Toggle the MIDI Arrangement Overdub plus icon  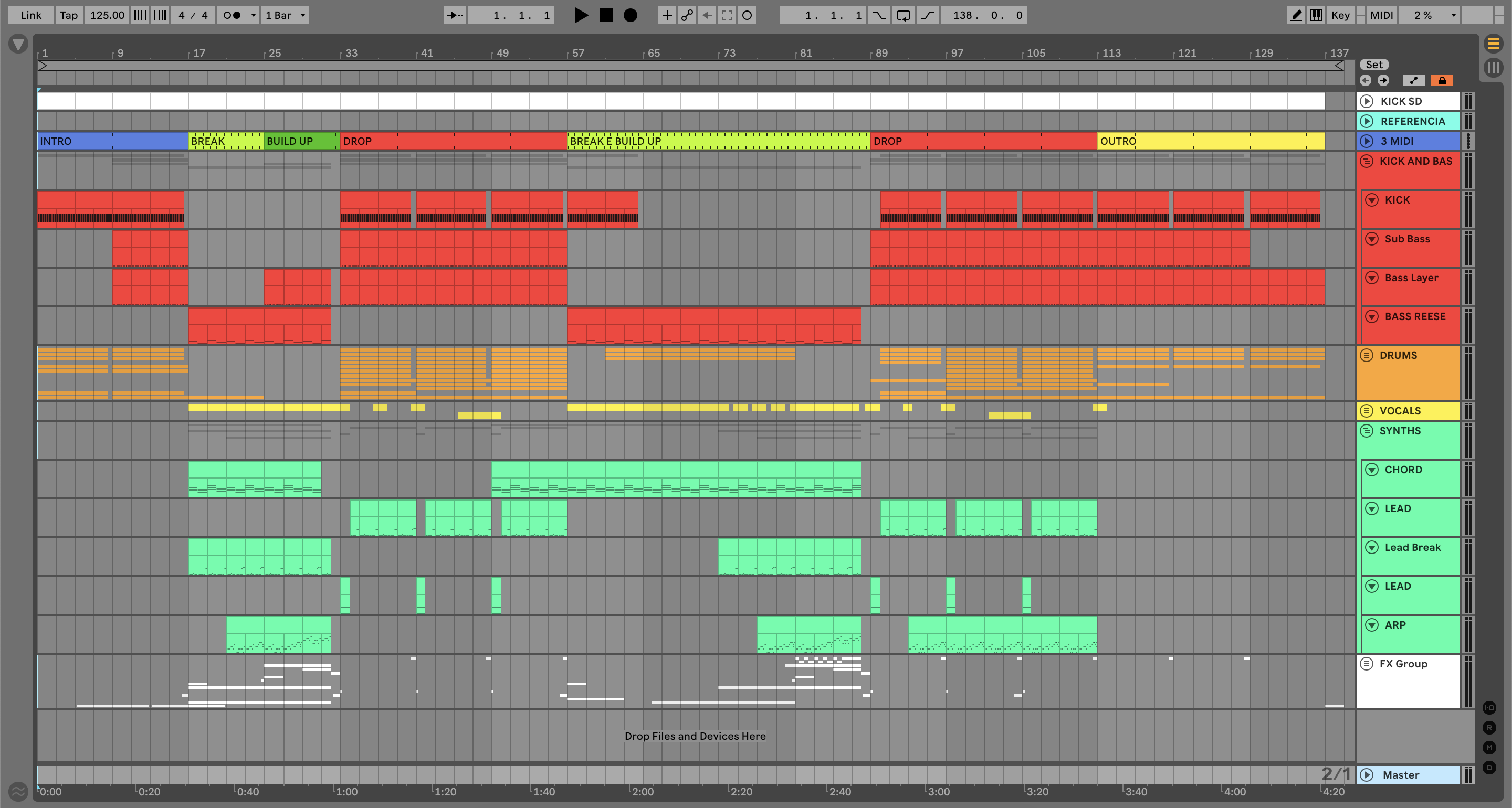point(667,15)
